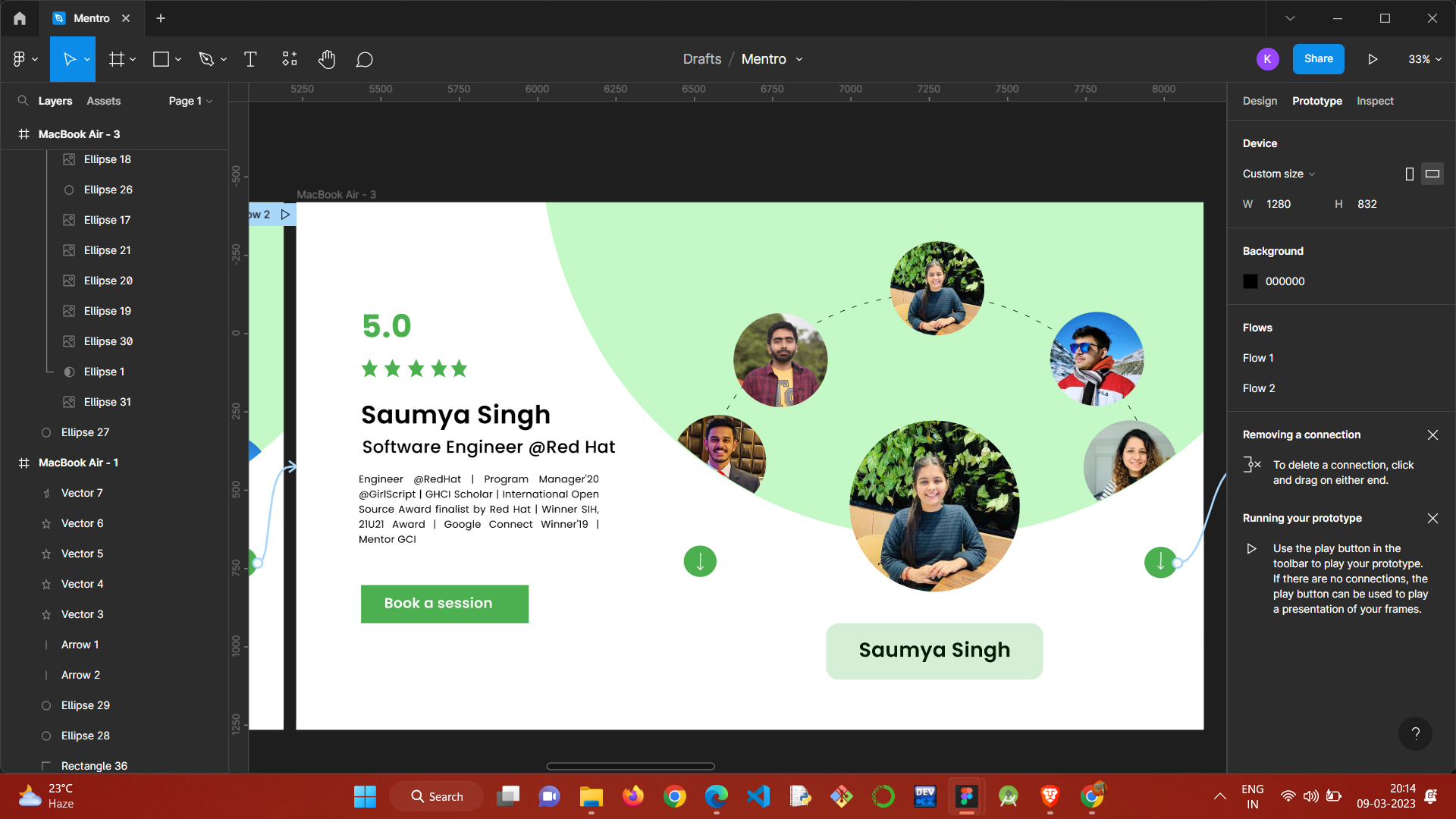Open the Custom size device dropdown

pos(1279,174)
